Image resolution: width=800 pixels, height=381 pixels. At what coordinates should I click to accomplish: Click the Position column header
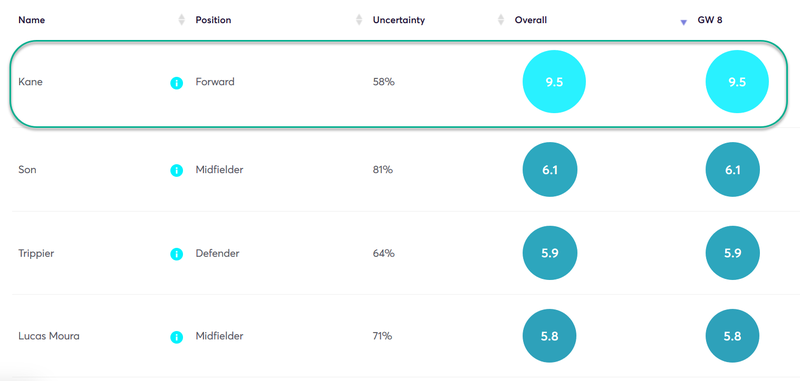click(213, 20)
